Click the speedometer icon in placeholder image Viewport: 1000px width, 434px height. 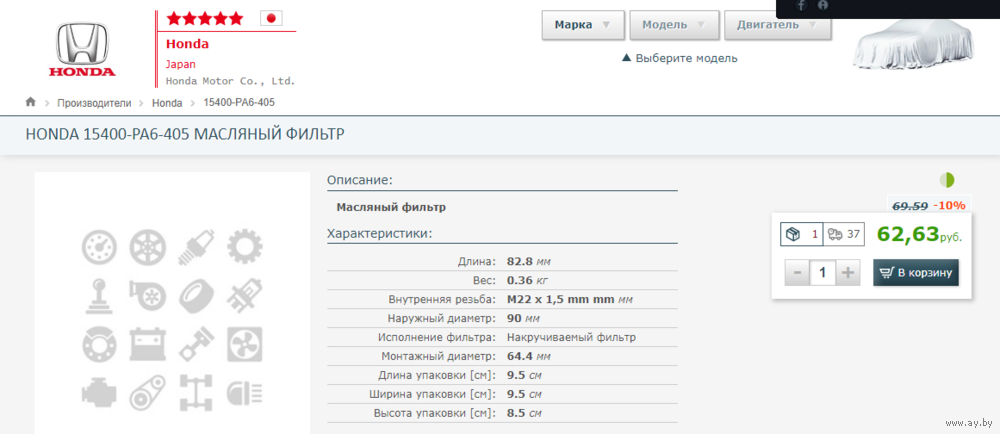(x=99, y=249)
